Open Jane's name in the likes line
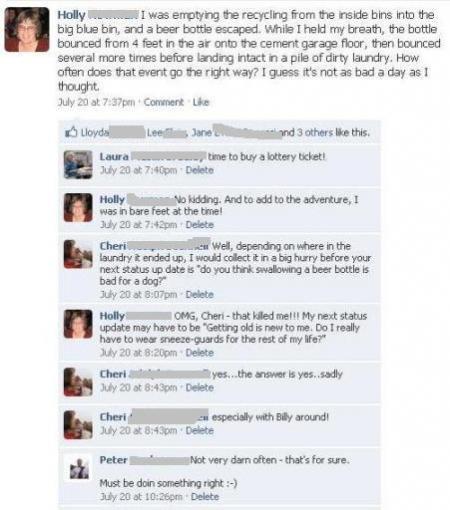This screenshot has height=510, width=450. 202,132
